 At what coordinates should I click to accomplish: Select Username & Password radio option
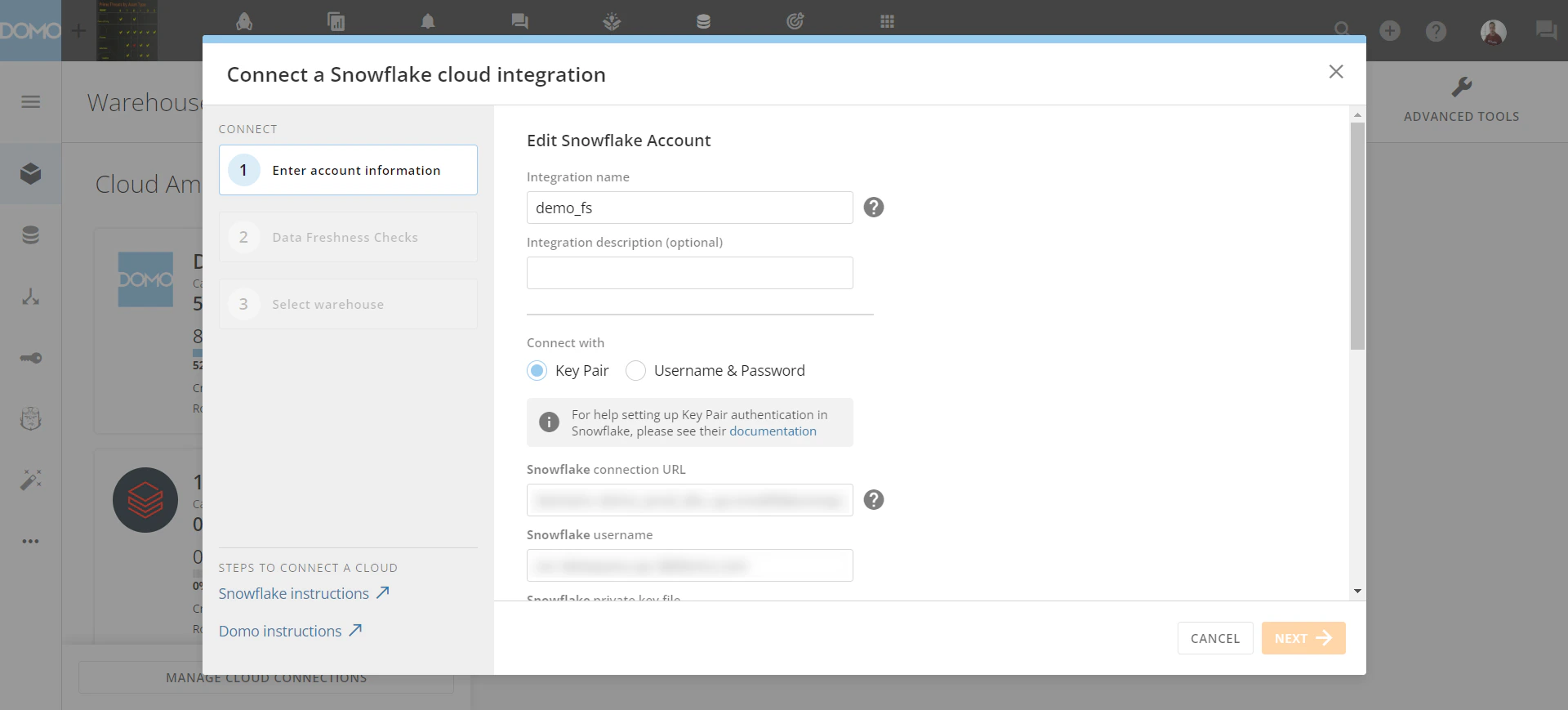tap(635, 371)
